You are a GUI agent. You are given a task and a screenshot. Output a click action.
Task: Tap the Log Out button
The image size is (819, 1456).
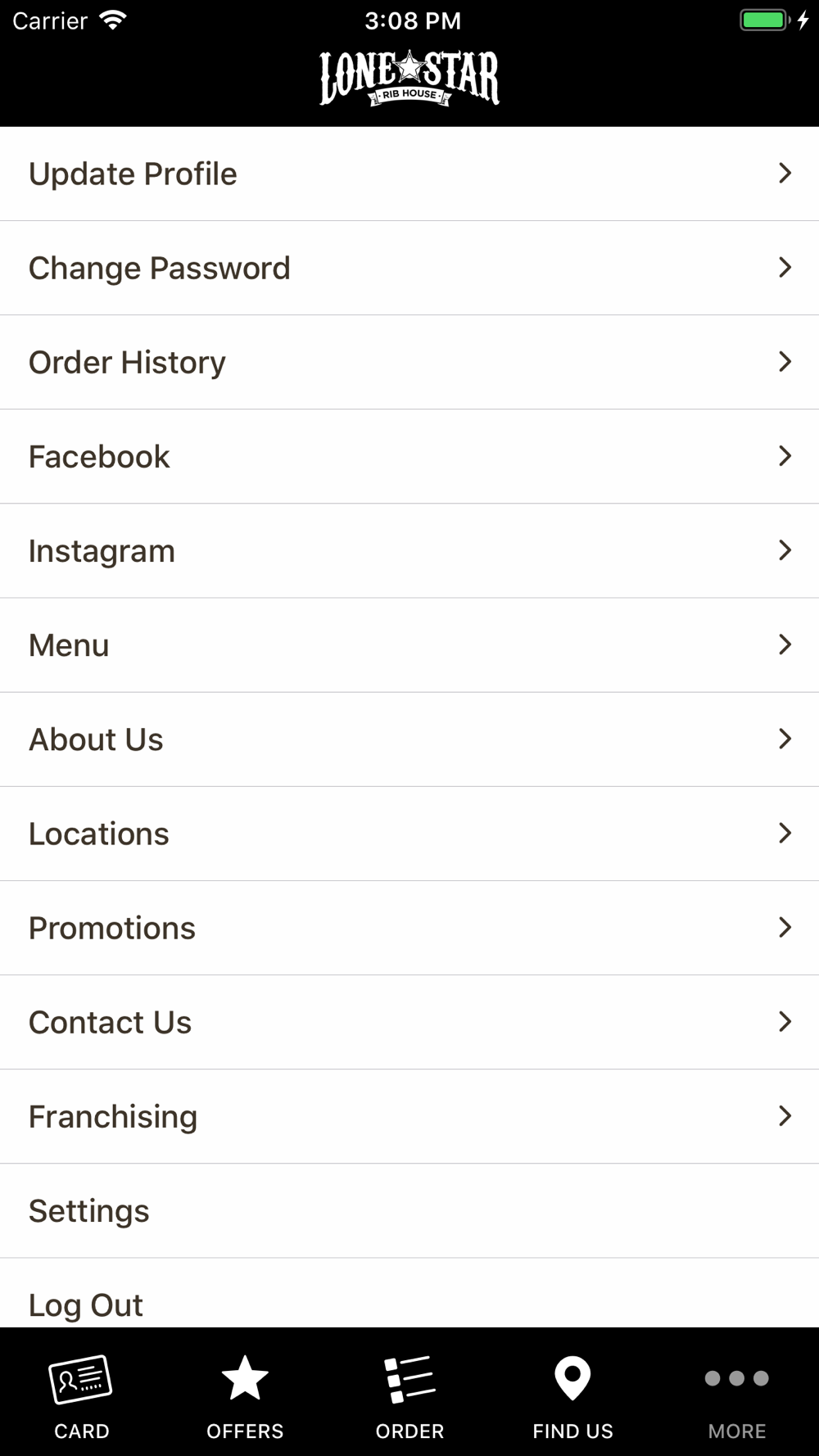86,1304
